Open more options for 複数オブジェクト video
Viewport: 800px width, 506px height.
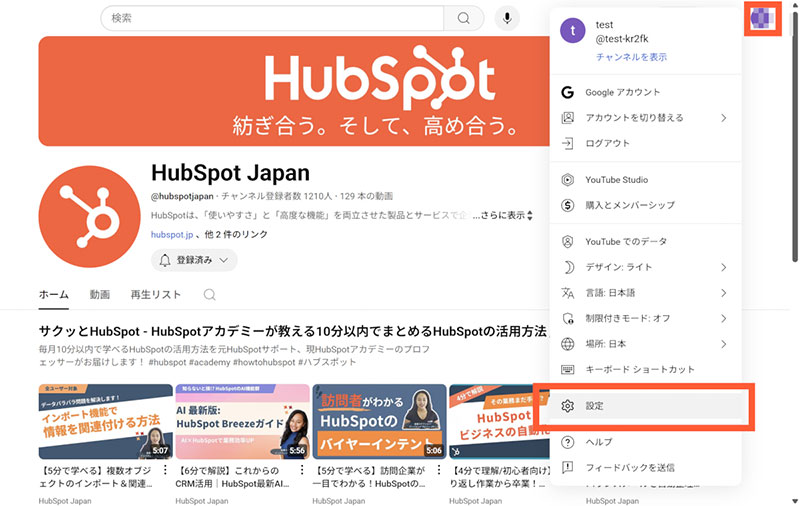pyautogui.click(x=165, y=470)
